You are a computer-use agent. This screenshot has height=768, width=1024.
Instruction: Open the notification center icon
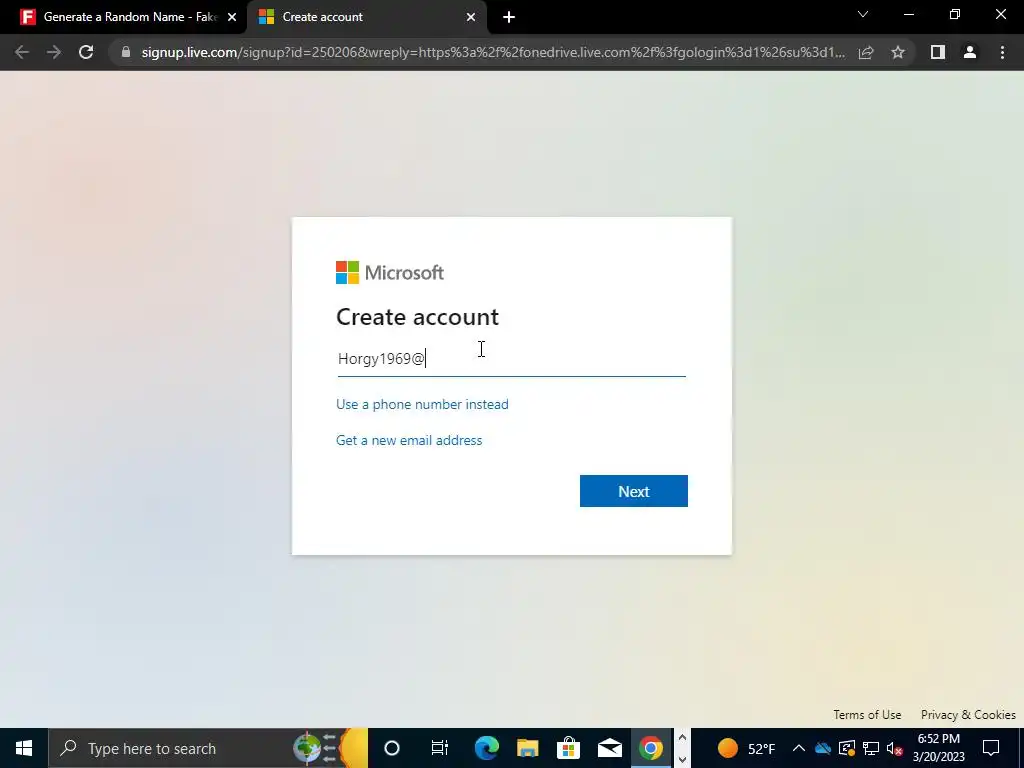pyautogui.click(x=991, y=748)
